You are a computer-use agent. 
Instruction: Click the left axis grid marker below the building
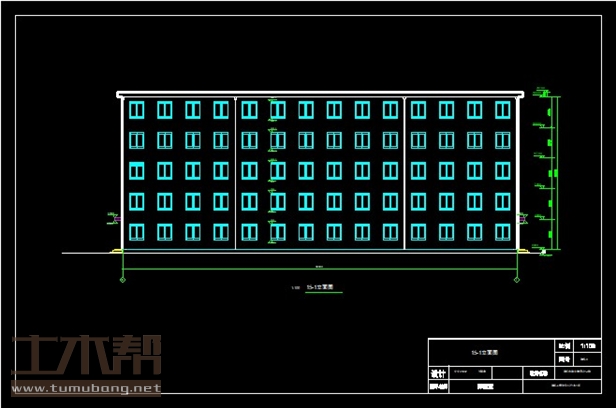123,280
